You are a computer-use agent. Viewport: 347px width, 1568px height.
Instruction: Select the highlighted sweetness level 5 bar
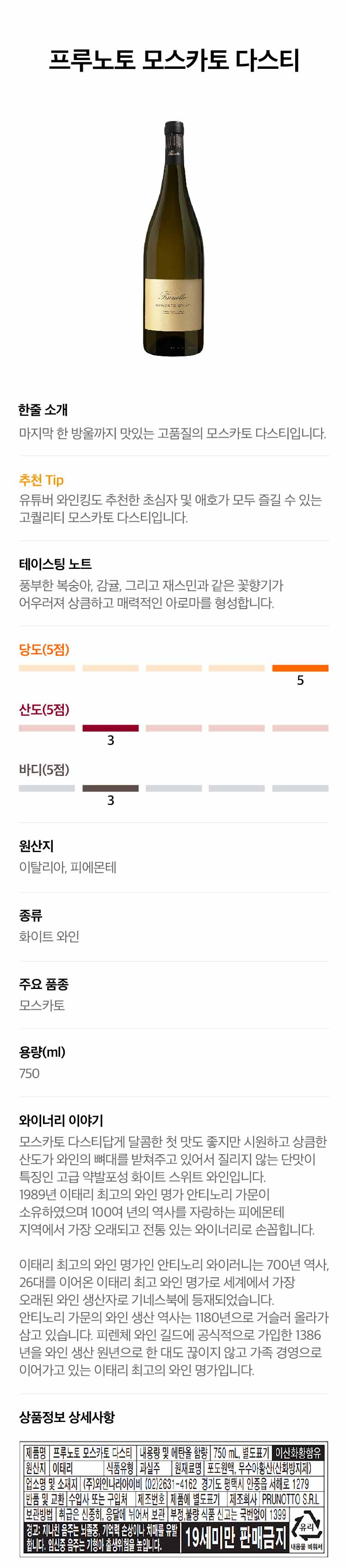pos(300,668)
